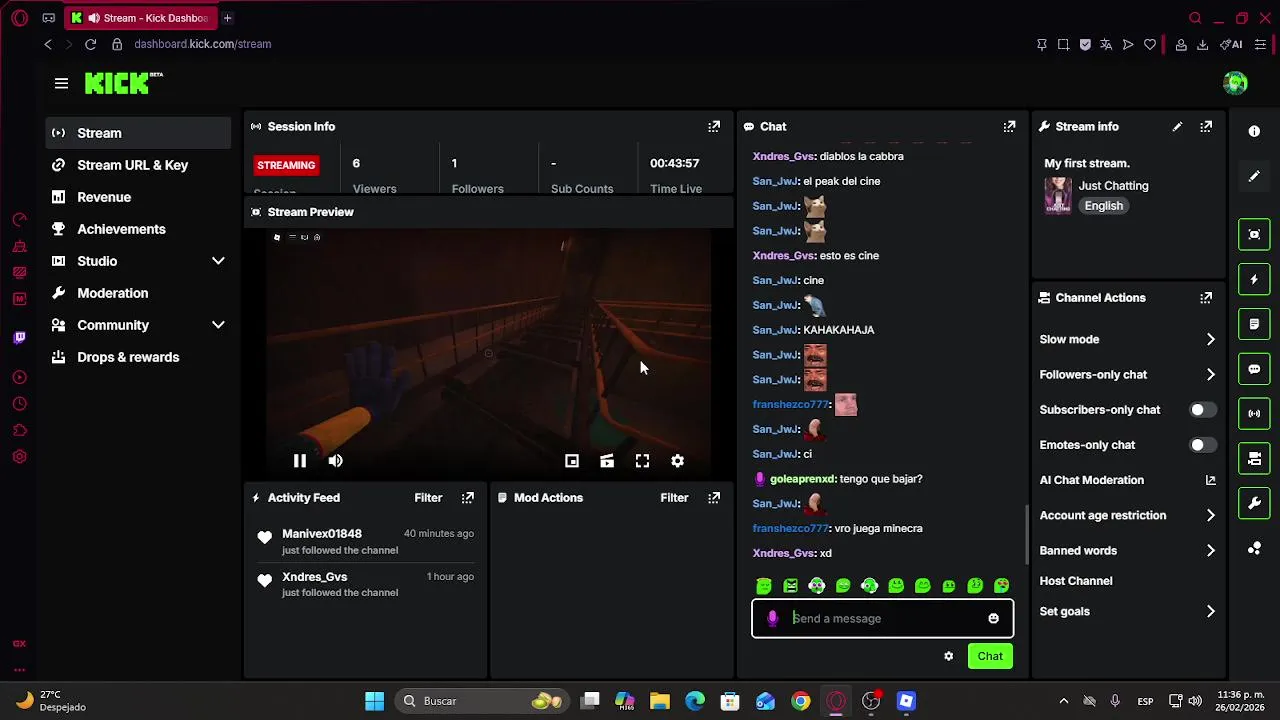
Task: Pop out the Chat panel
Action: tap(1009, 127)
